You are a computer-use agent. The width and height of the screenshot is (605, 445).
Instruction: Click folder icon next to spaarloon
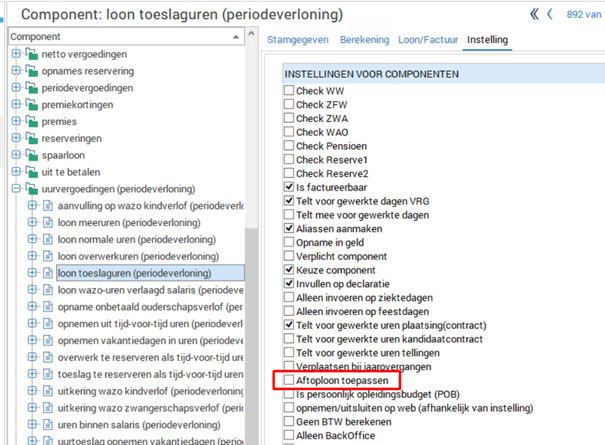pos(32,154)
